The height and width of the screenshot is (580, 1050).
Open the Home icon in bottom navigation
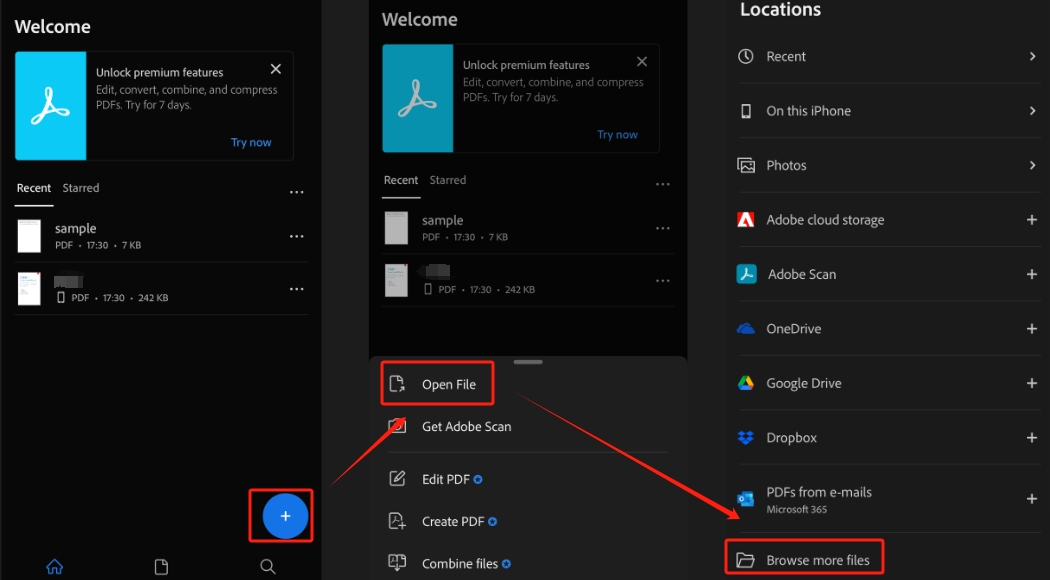[x=55, y=567]
